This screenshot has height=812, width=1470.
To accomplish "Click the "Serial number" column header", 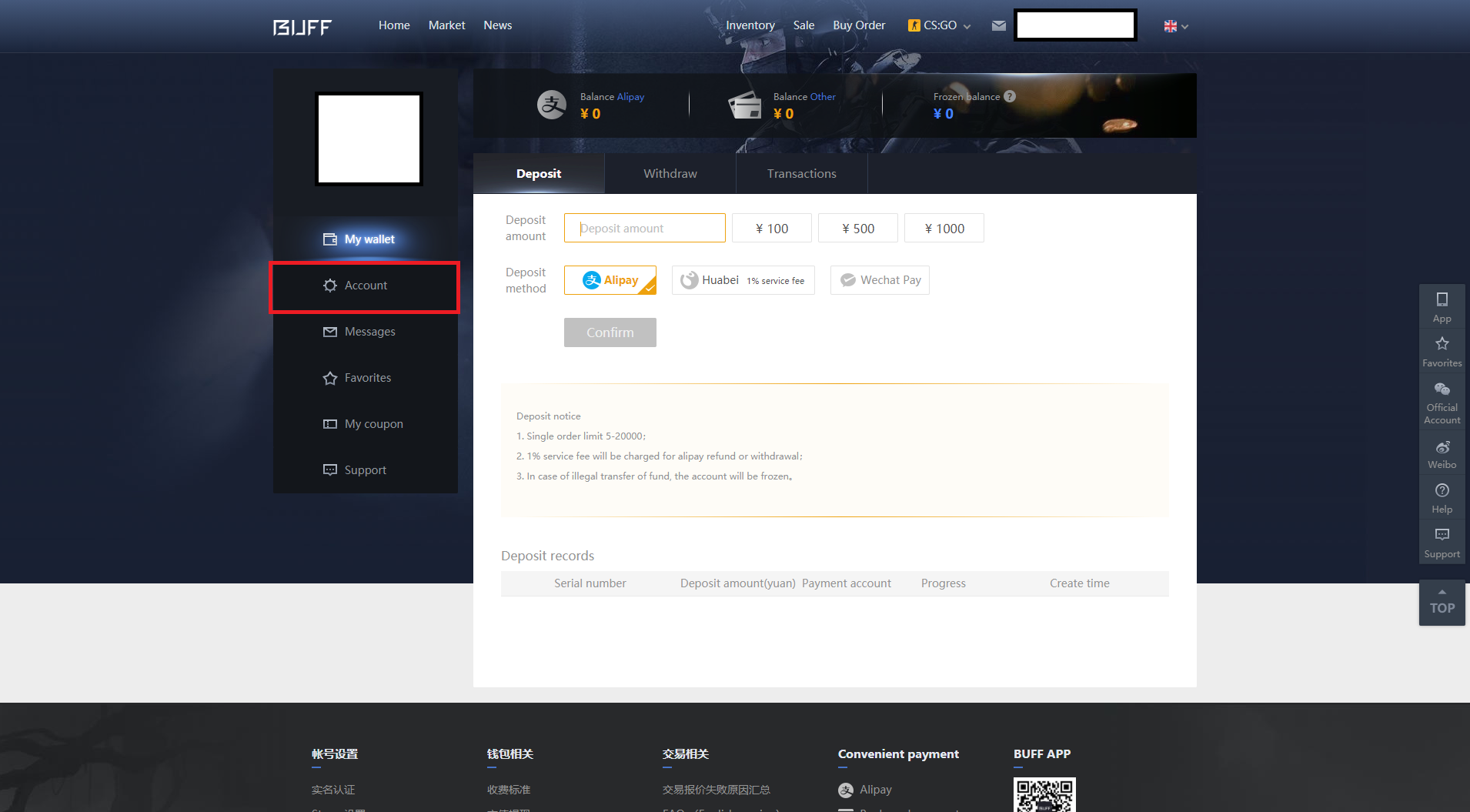I will [590, 583].
